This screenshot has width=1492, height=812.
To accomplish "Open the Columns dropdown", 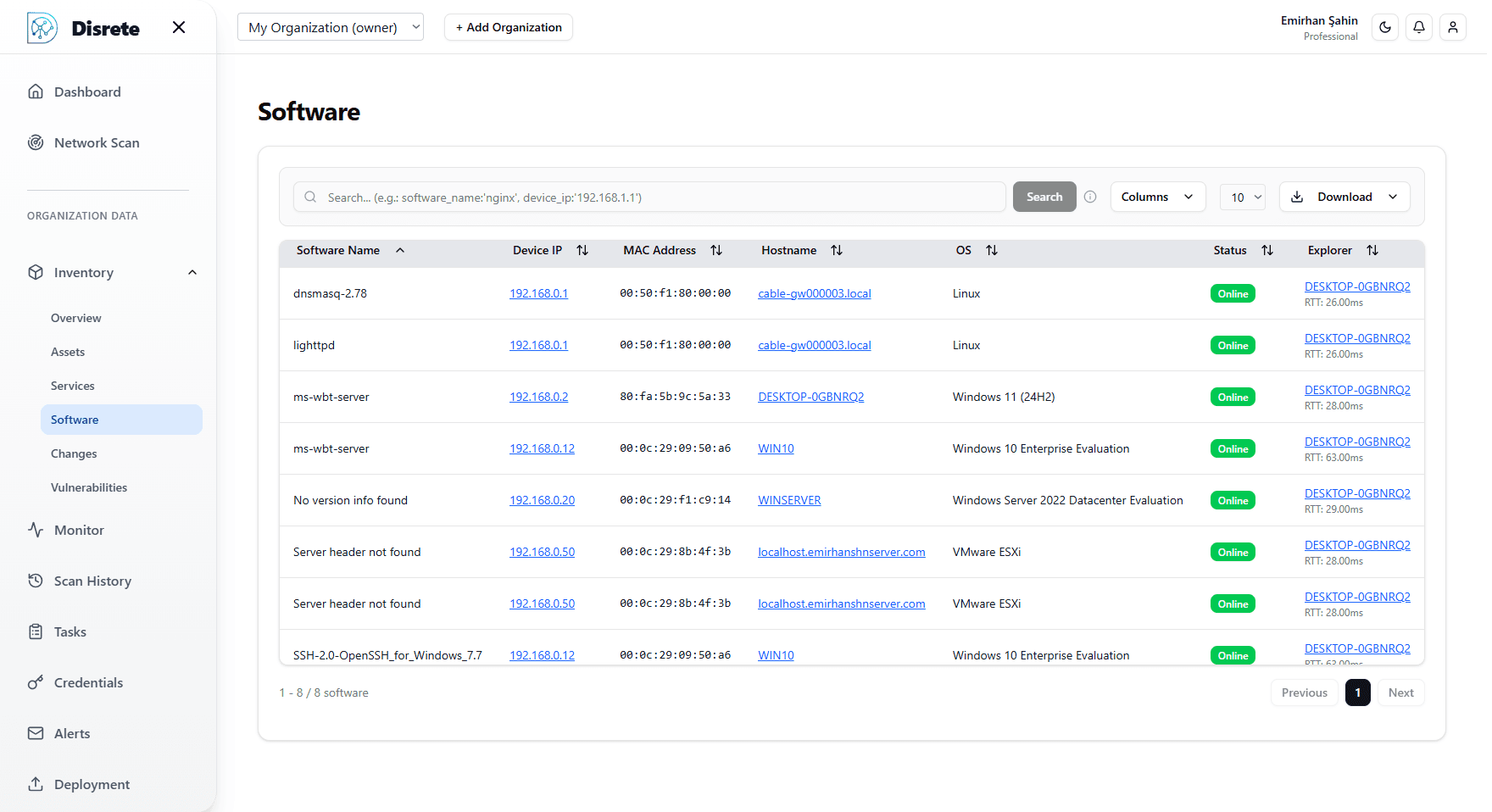I will 1157,197.
